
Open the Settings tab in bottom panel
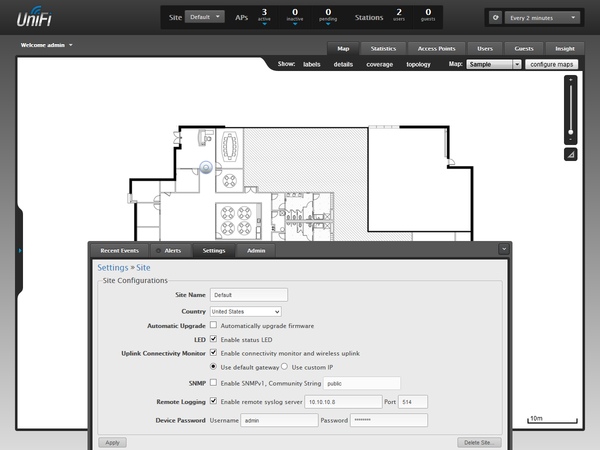point(214,251)
